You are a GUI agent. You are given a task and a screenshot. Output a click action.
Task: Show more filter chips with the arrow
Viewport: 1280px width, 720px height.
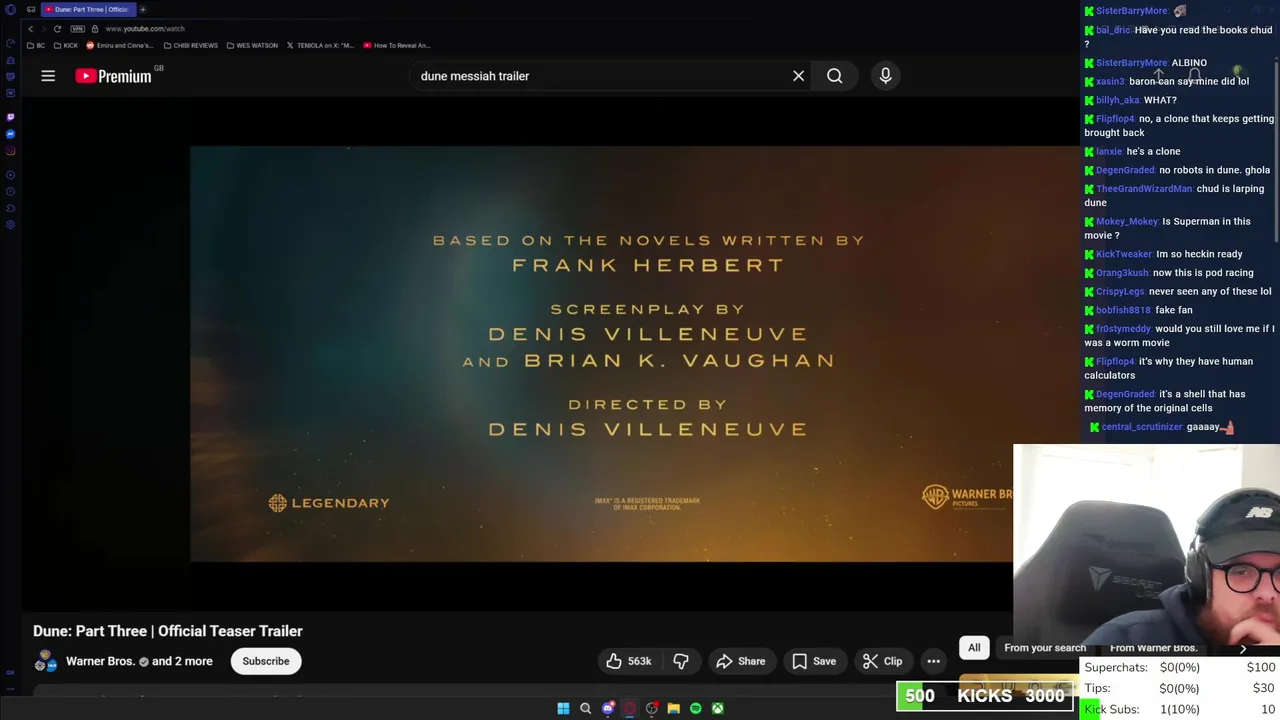tap(1243, 648)
